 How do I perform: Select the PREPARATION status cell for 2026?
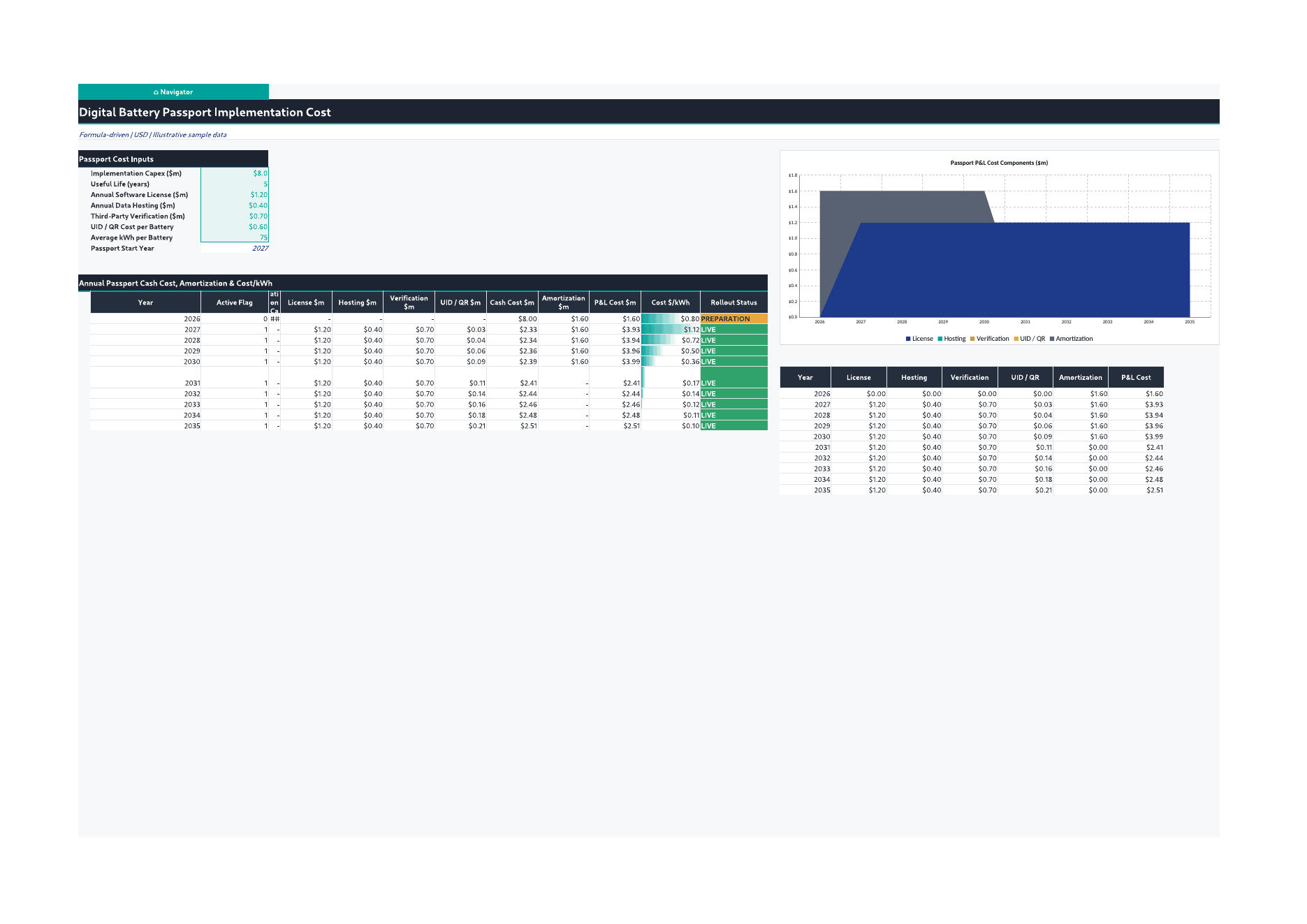click(733, 319)
